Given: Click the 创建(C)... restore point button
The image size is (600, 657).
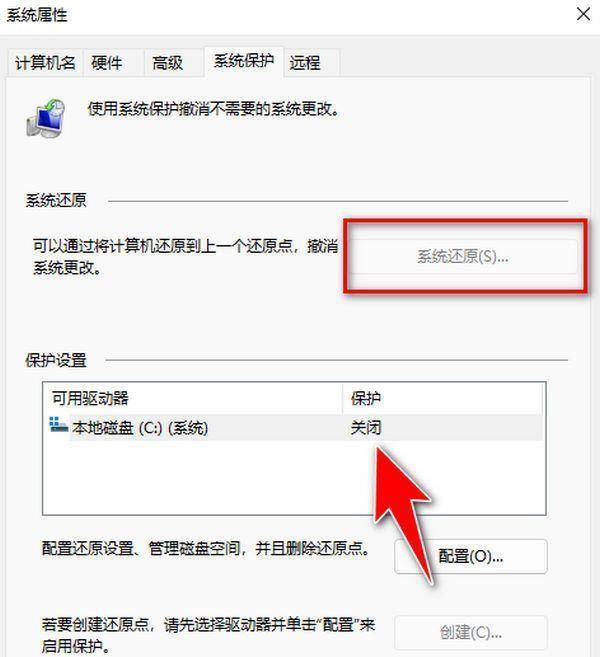Looking at the screenshot, I should (471, 632).
